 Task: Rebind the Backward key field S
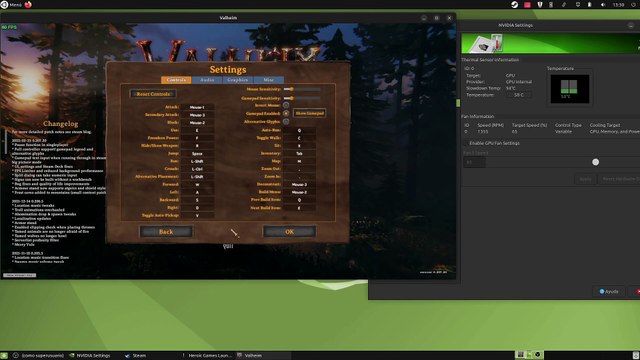coord(197,200)
